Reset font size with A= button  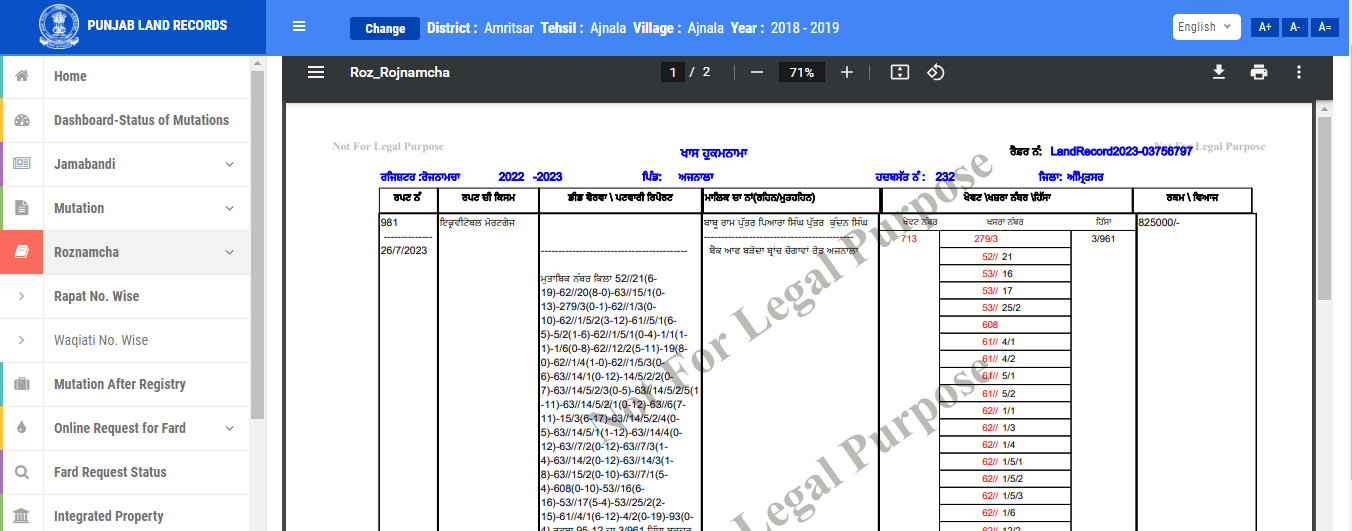coord(1325,27)
